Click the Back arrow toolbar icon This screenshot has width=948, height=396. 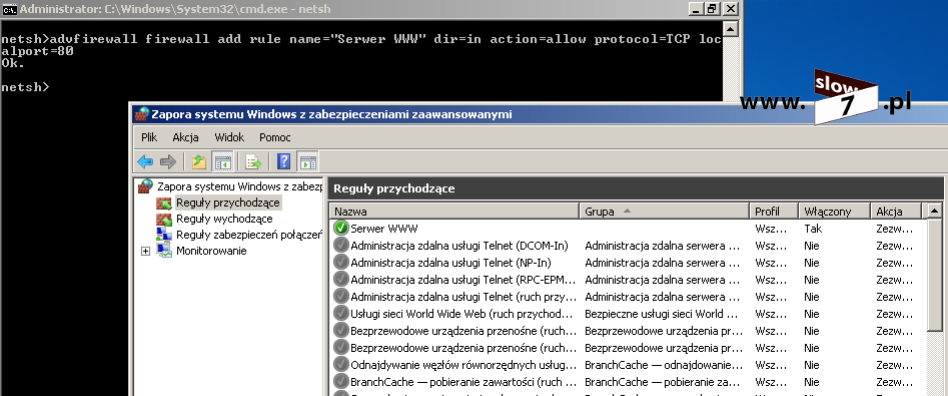pyautogui.click(x=145, y=162)
